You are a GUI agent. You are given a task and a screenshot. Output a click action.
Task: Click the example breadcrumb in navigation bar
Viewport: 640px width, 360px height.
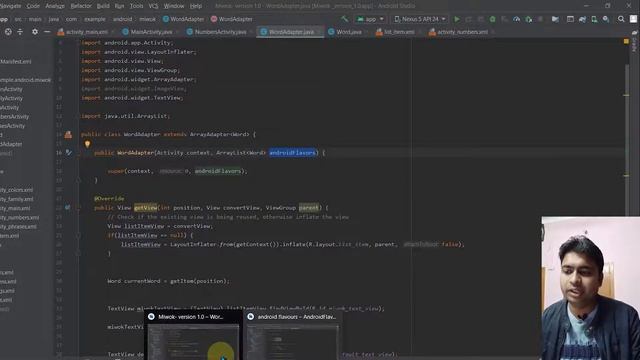pos(95,19)
